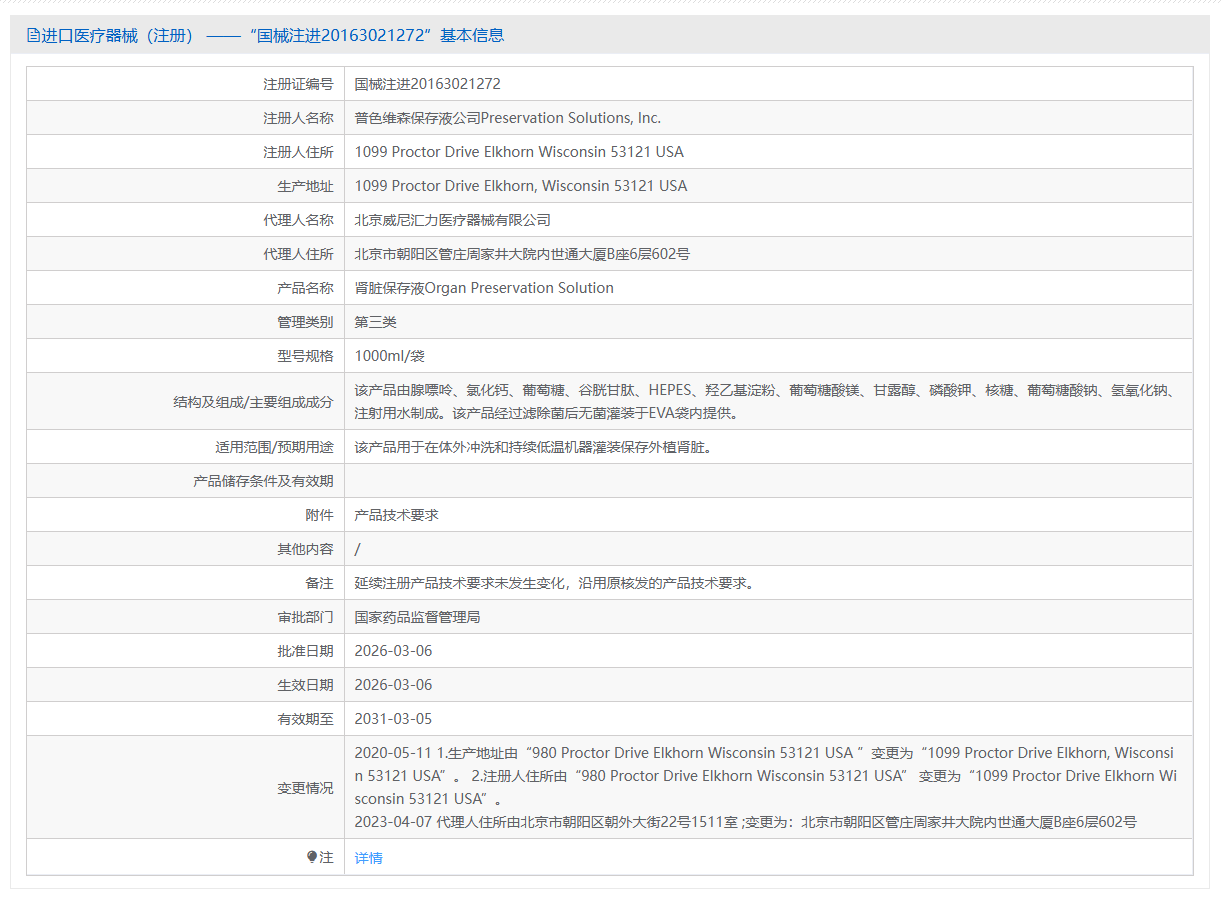The width and height of the screenshot is (1223, 901).
Task: Select expiry date 2031-03-05
Action: (x=394, y=719)
